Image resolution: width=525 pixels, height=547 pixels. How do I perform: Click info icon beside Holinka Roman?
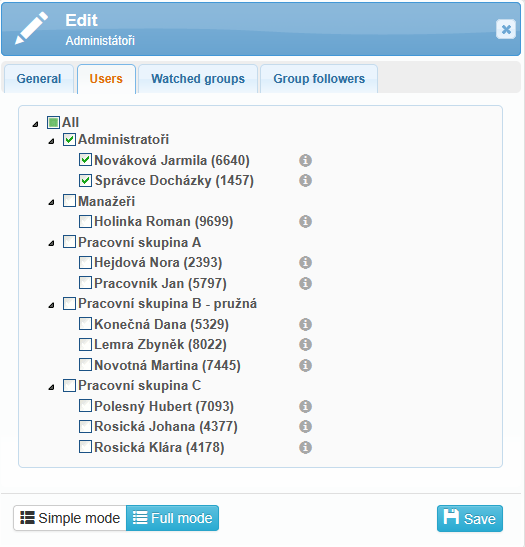click(305, 222)
